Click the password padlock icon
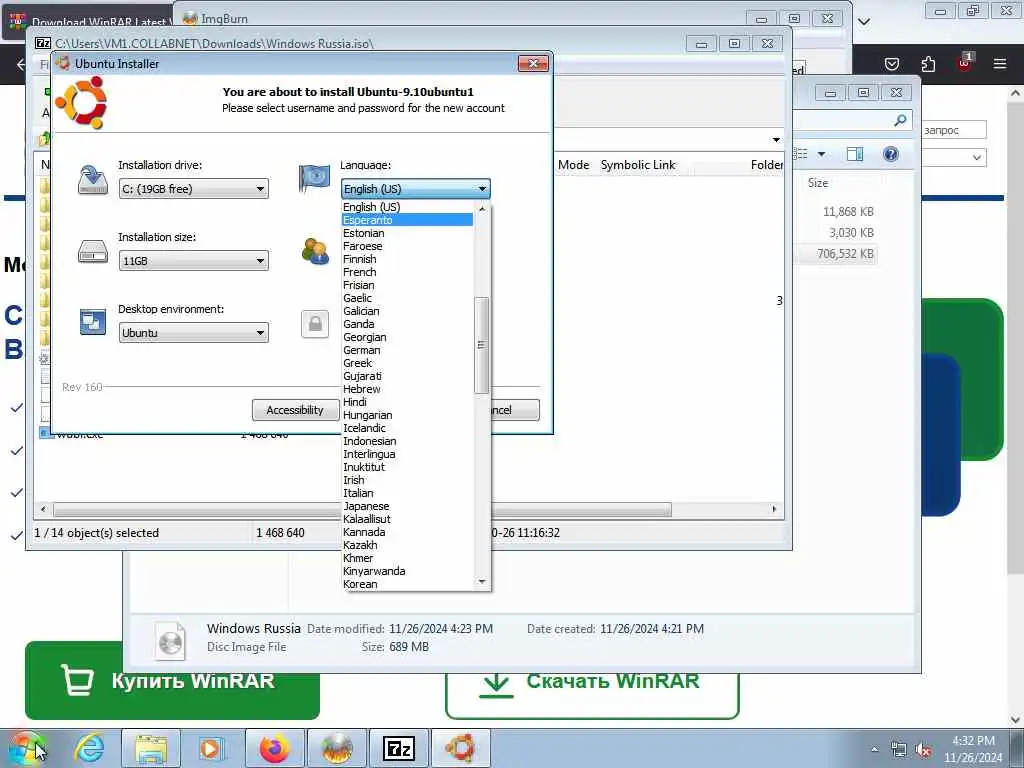 [x=315, y=324]
